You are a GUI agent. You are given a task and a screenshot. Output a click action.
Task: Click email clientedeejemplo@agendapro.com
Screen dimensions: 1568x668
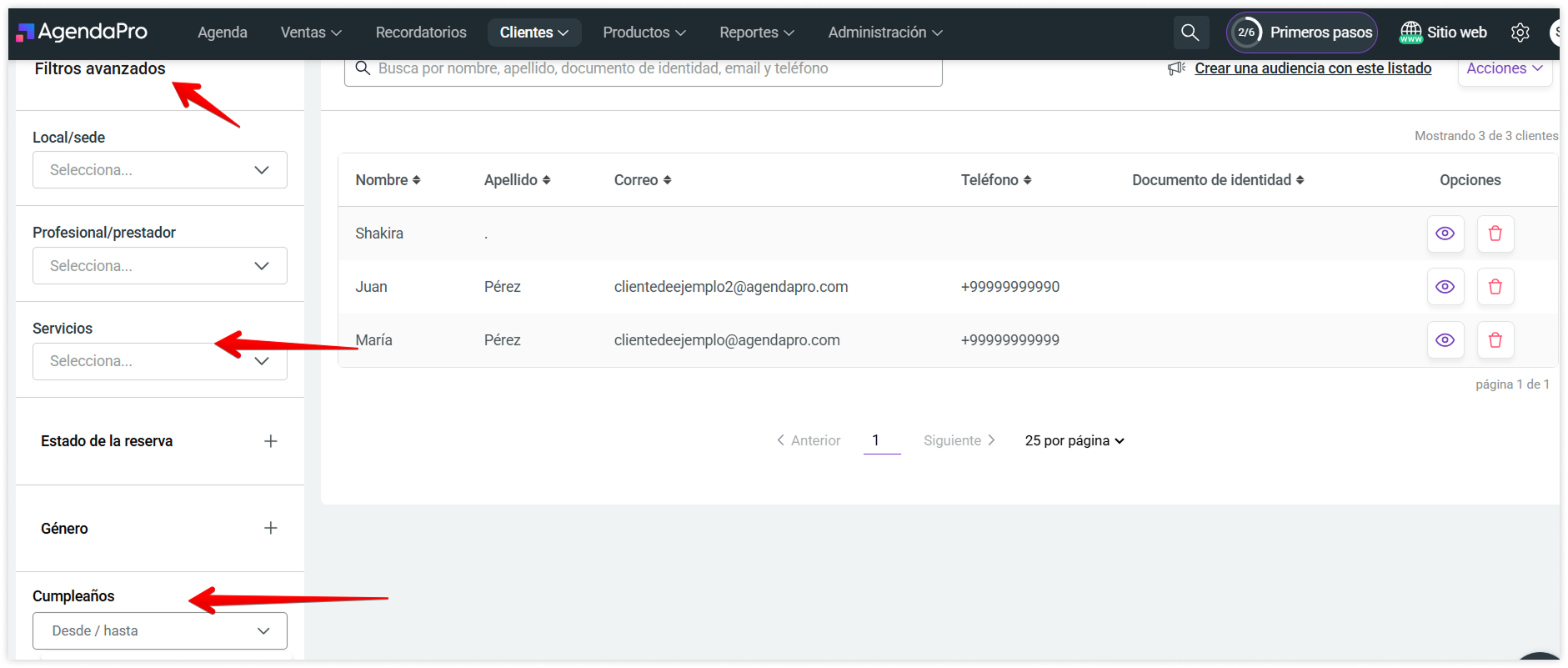pos(727,340)
